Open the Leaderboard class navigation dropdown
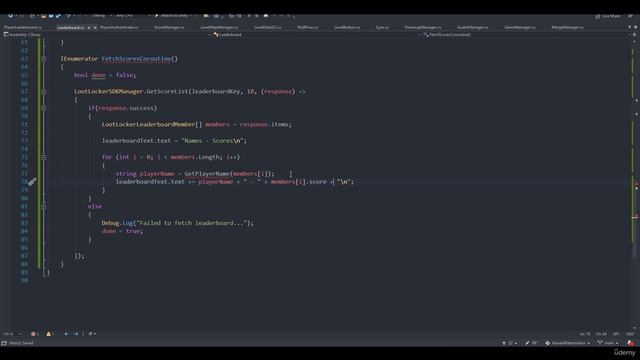Image resolution: width=640 pixels, height=360 pixels. [317, 35]
